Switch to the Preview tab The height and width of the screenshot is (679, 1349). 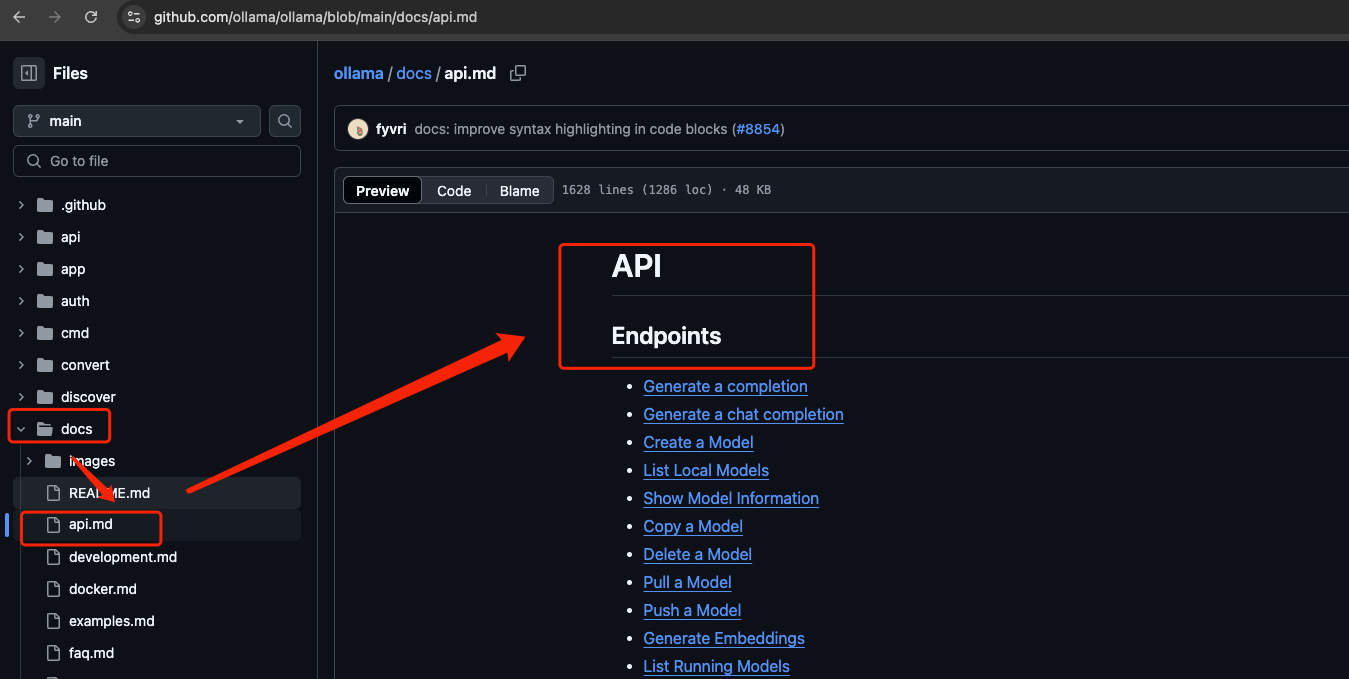pos(383,191)
